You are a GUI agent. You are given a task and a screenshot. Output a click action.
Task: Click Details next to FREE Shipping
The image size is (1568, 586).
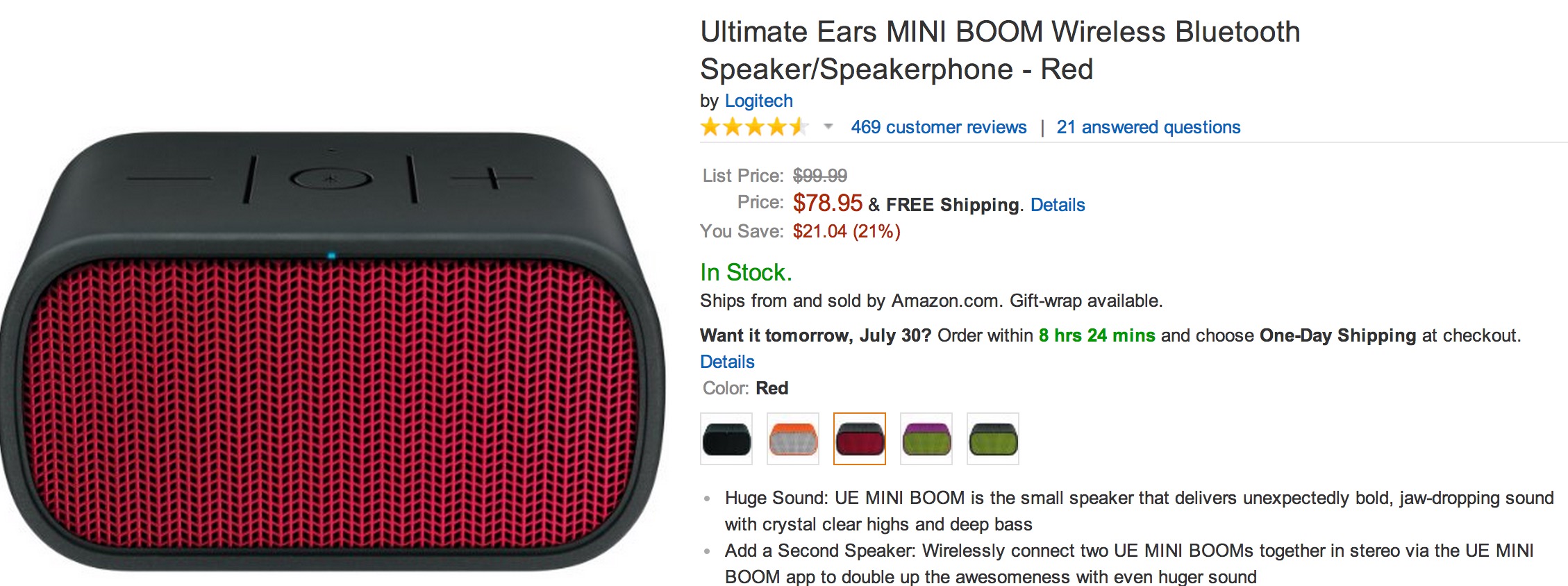coord(1058,204)
